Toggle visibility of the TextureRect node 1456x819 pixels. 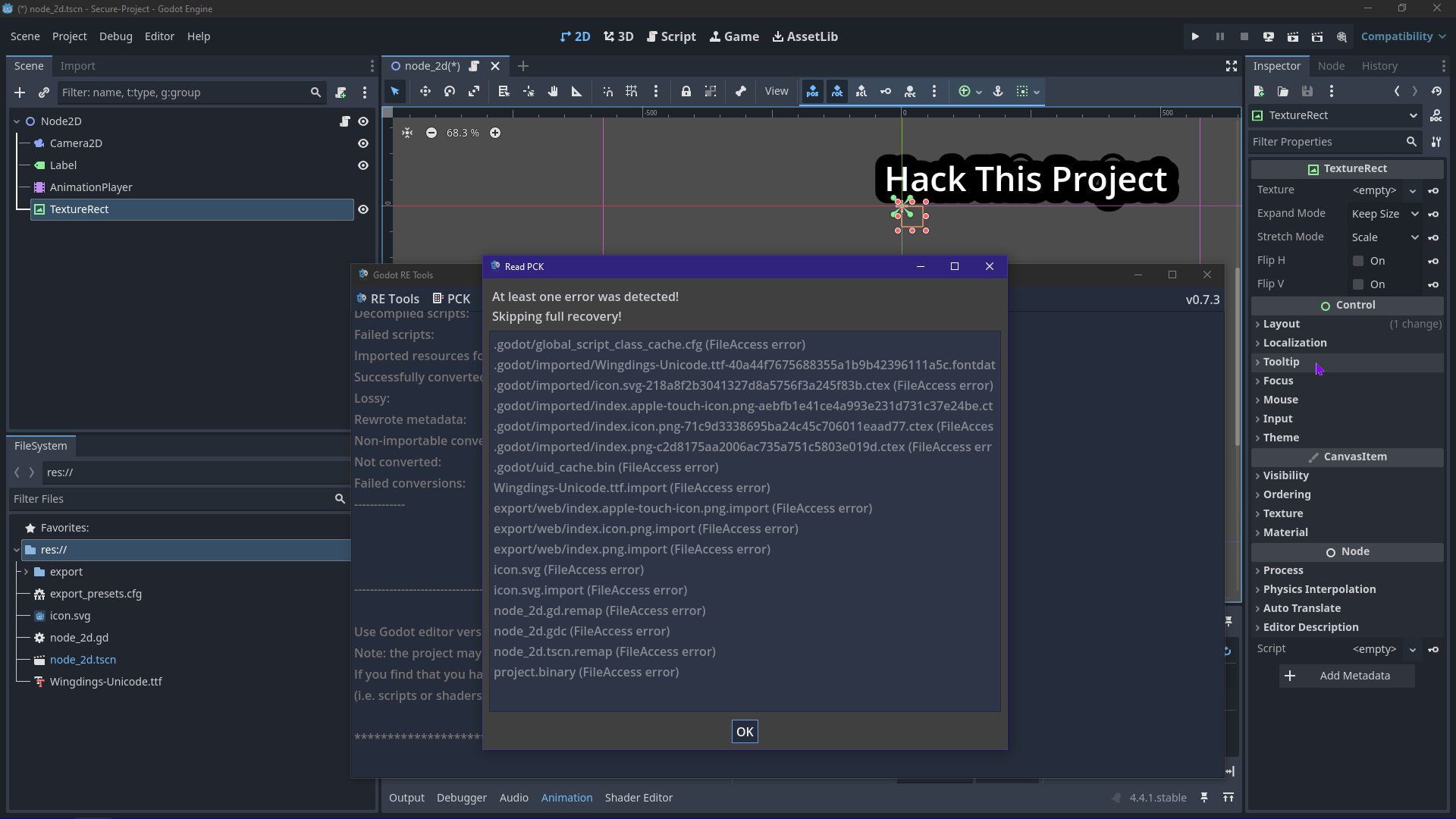click(x=363, y=209)
